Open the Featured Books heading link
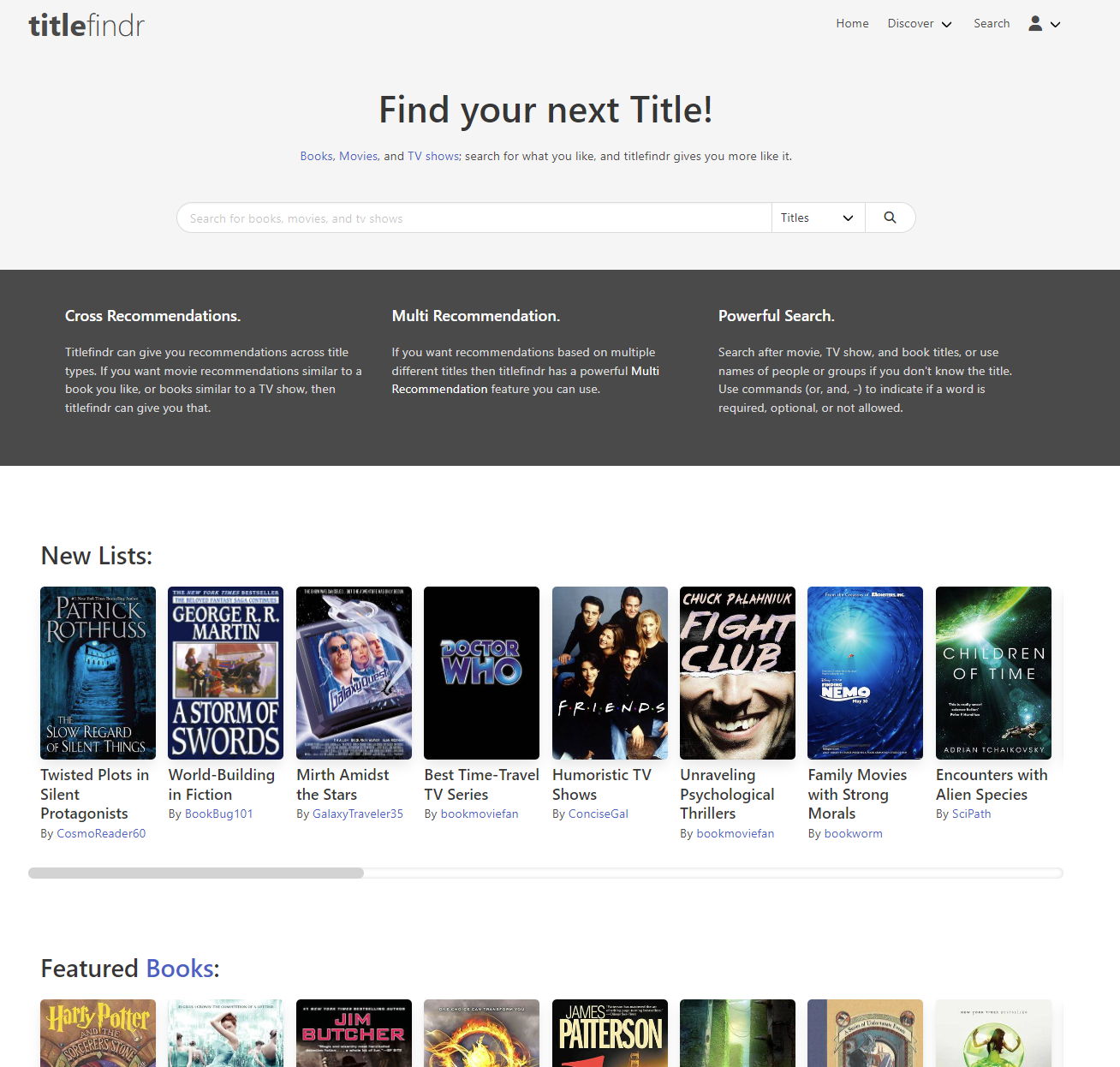Viewport: 1120px width, 1067px height. pyautogui.click(x=179, y=969)
